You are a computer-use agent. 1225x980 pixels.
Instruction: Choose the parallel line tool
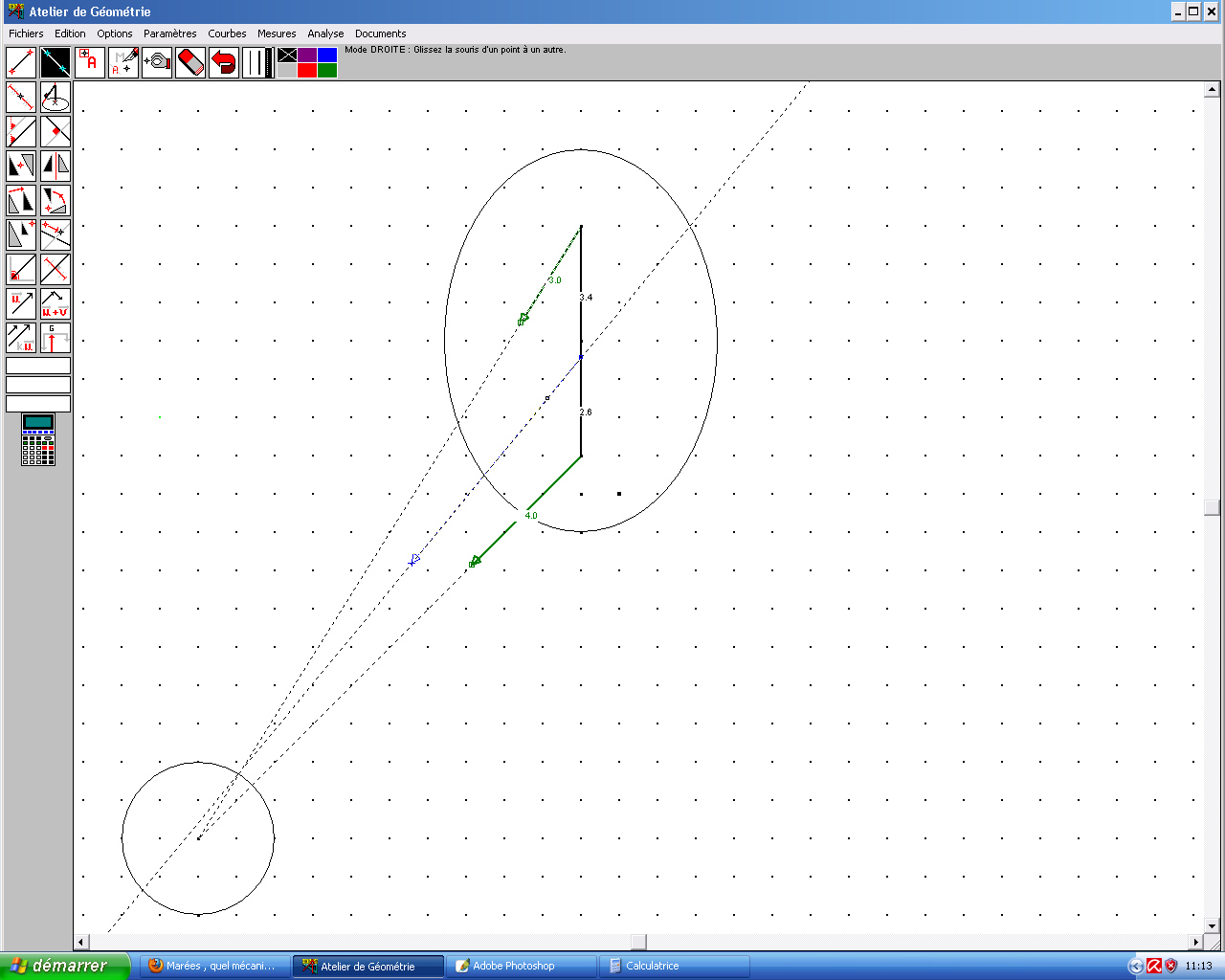21,131
